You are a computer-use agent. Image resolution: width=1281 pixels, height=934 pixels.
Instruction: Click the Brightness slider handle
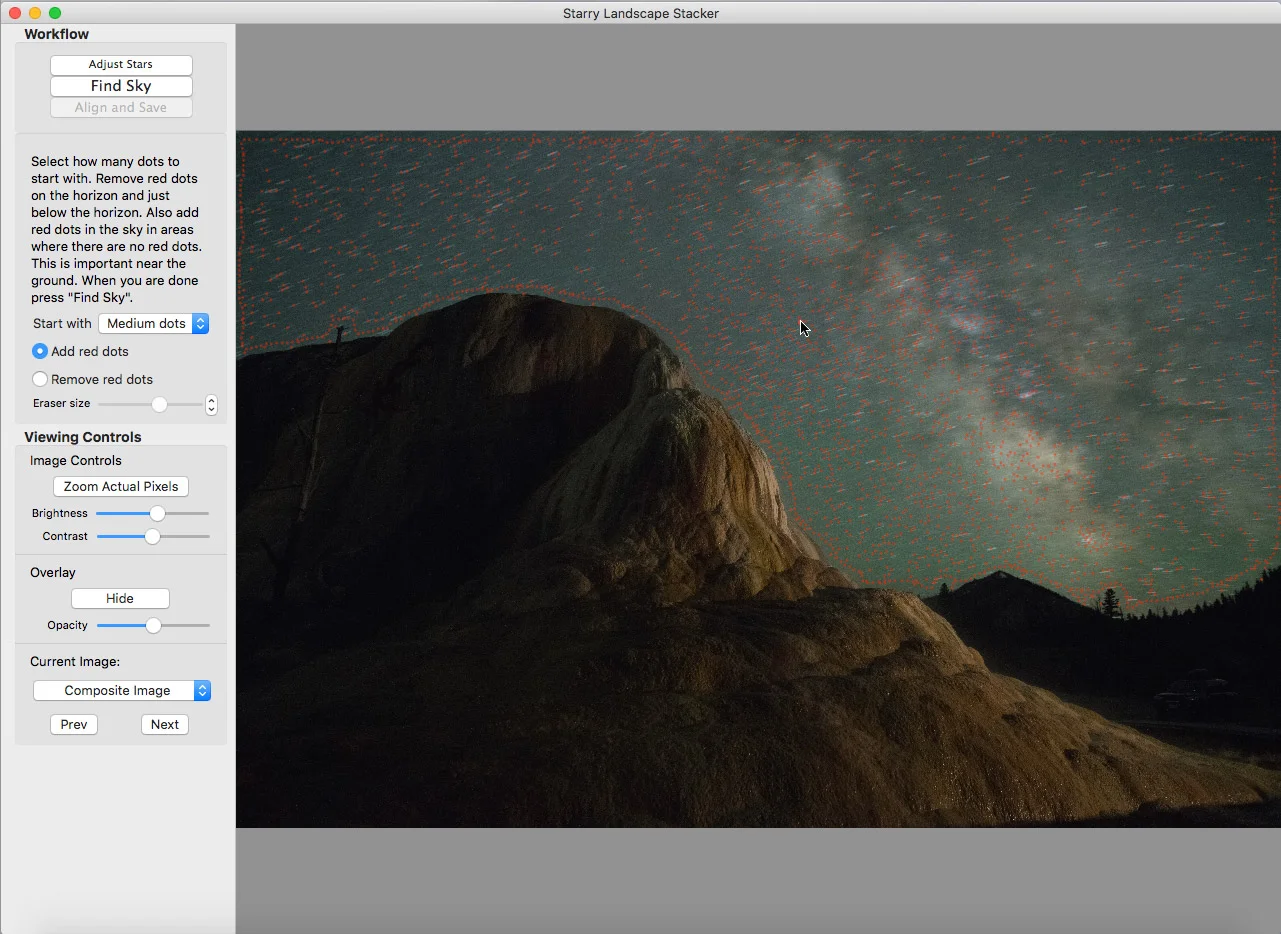pos(157,513)
